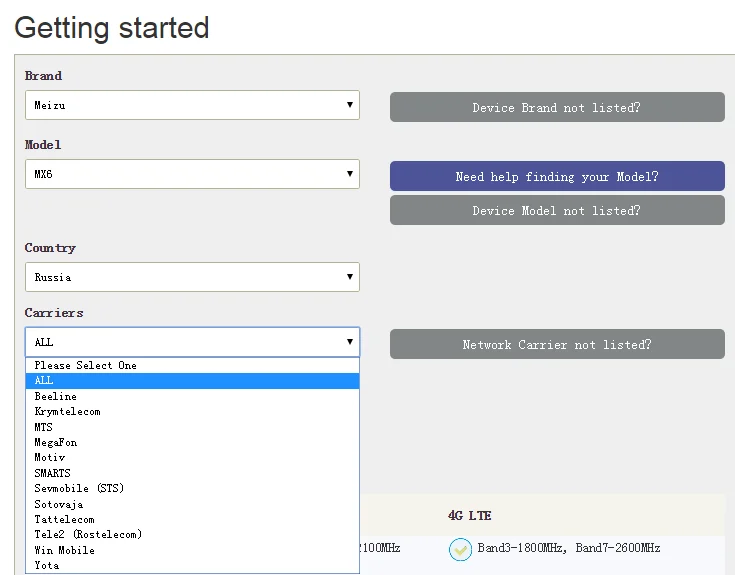
Task: Select Tattelecom carrier option
Action: 192,519
